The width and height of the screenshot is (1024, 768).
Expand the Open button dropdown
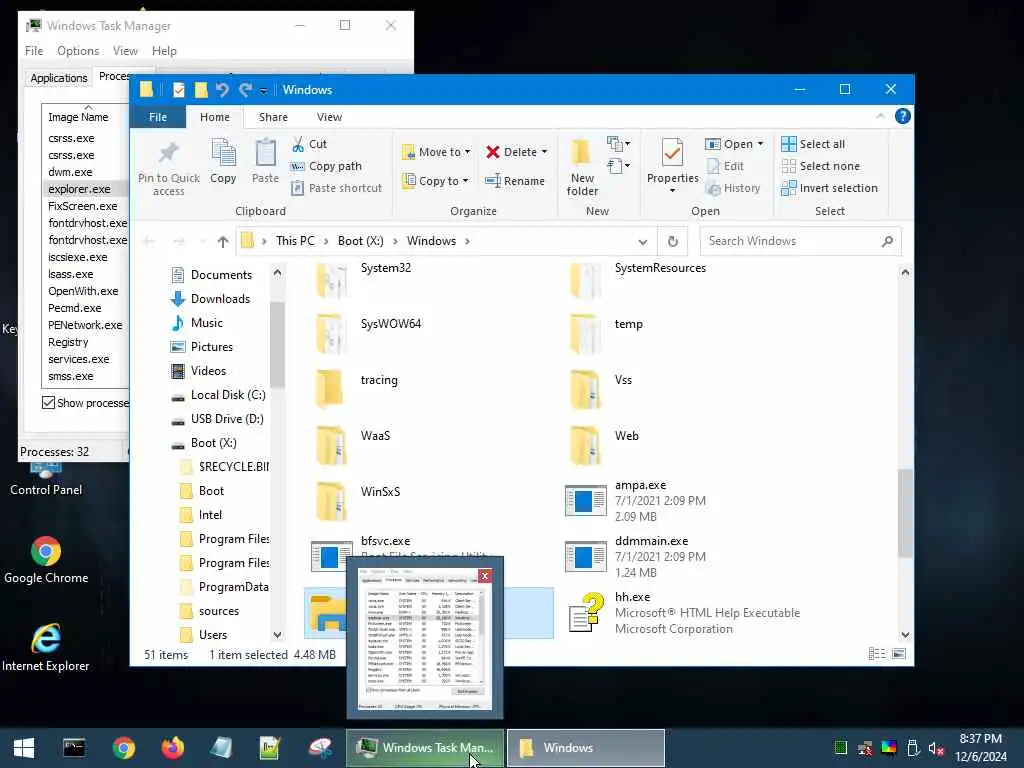[761, 144]
